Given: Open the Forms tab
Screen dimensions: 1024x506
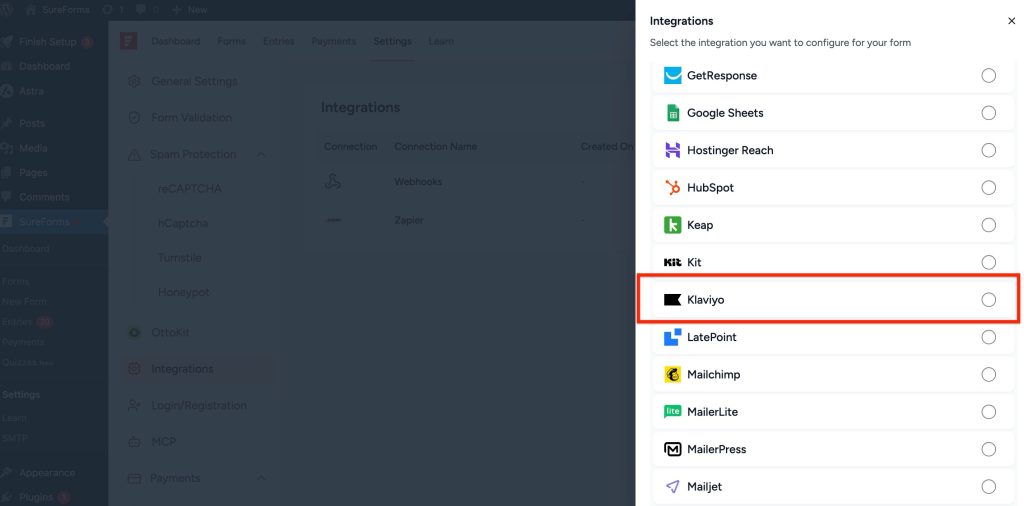Looking at the screenshot, I should tap(231, 41).
